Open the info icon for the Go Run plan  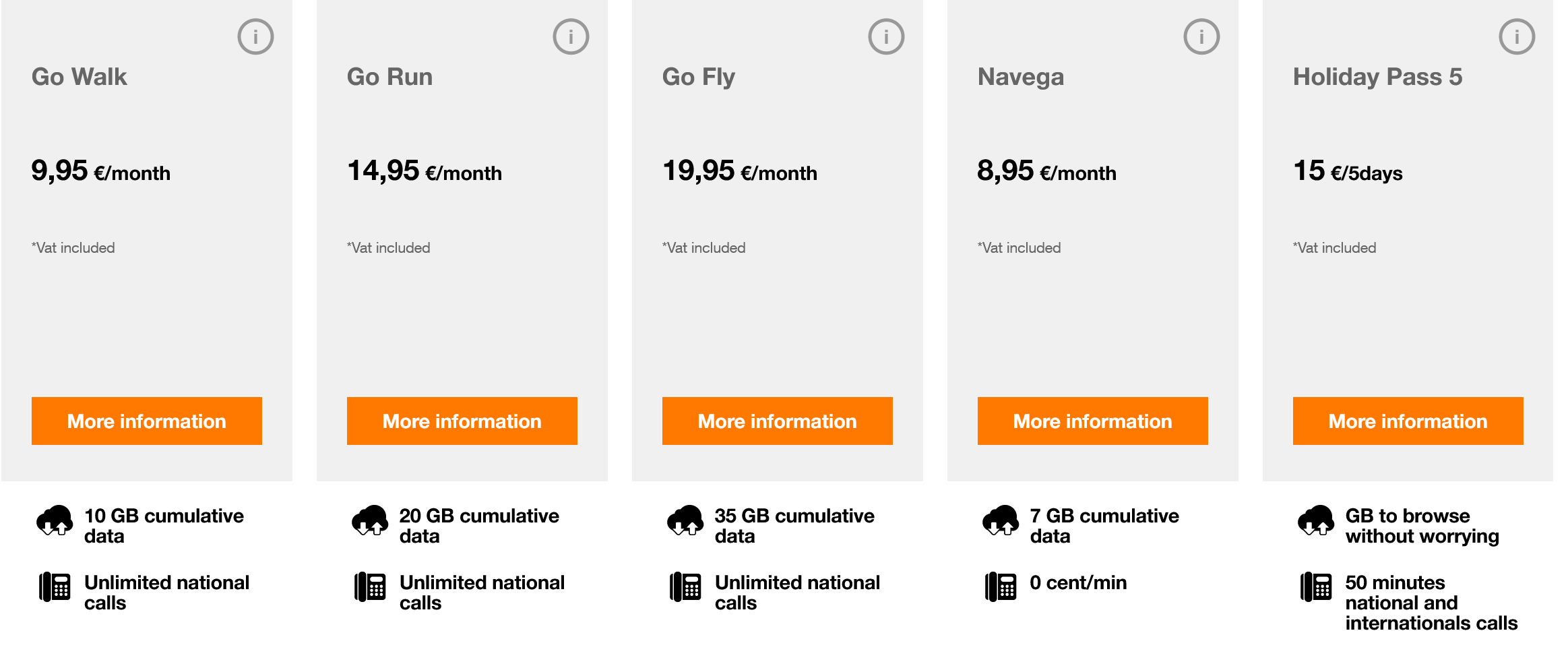(x=570, y=36)
